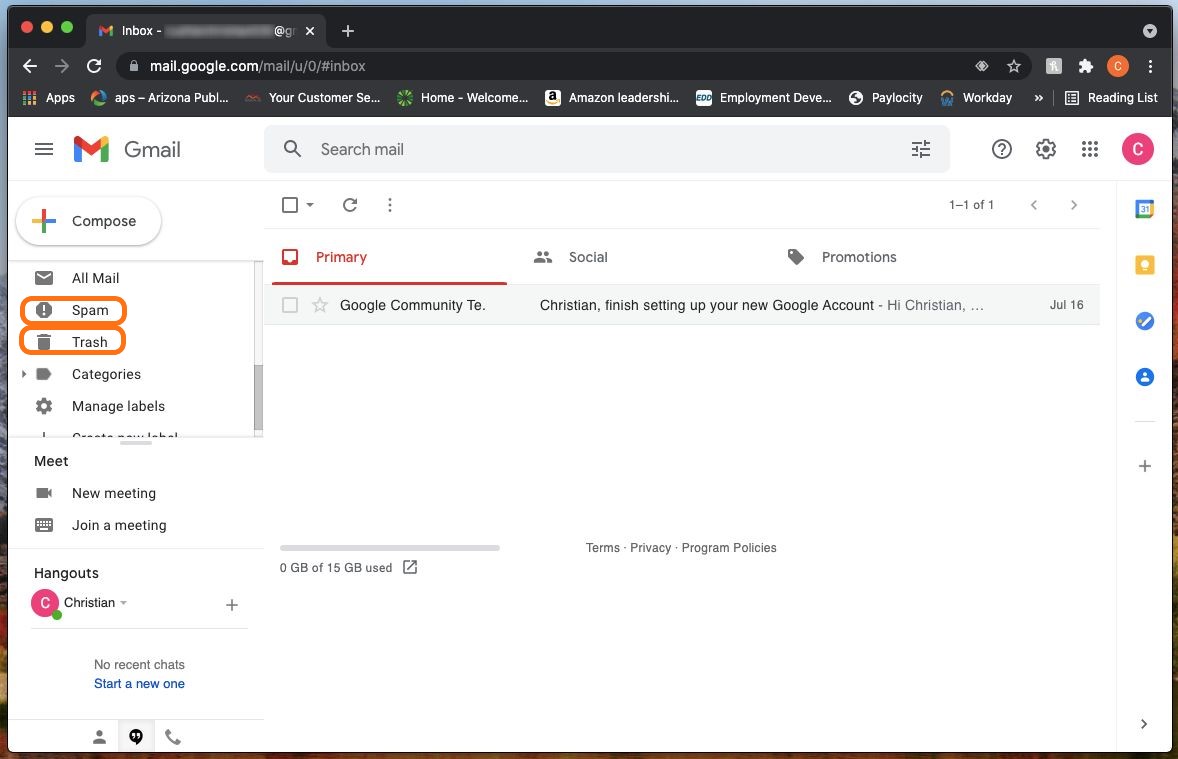This screenshot has height=759, width=1178.
Task: Tick the Select all checkbox
Action: coord(289,204)
